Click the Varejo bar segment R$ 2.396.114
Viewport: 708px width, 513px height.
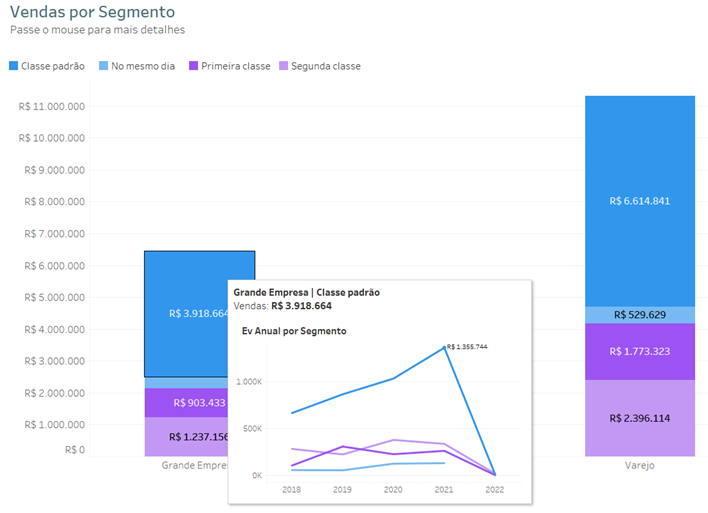[x=640, y=418]
